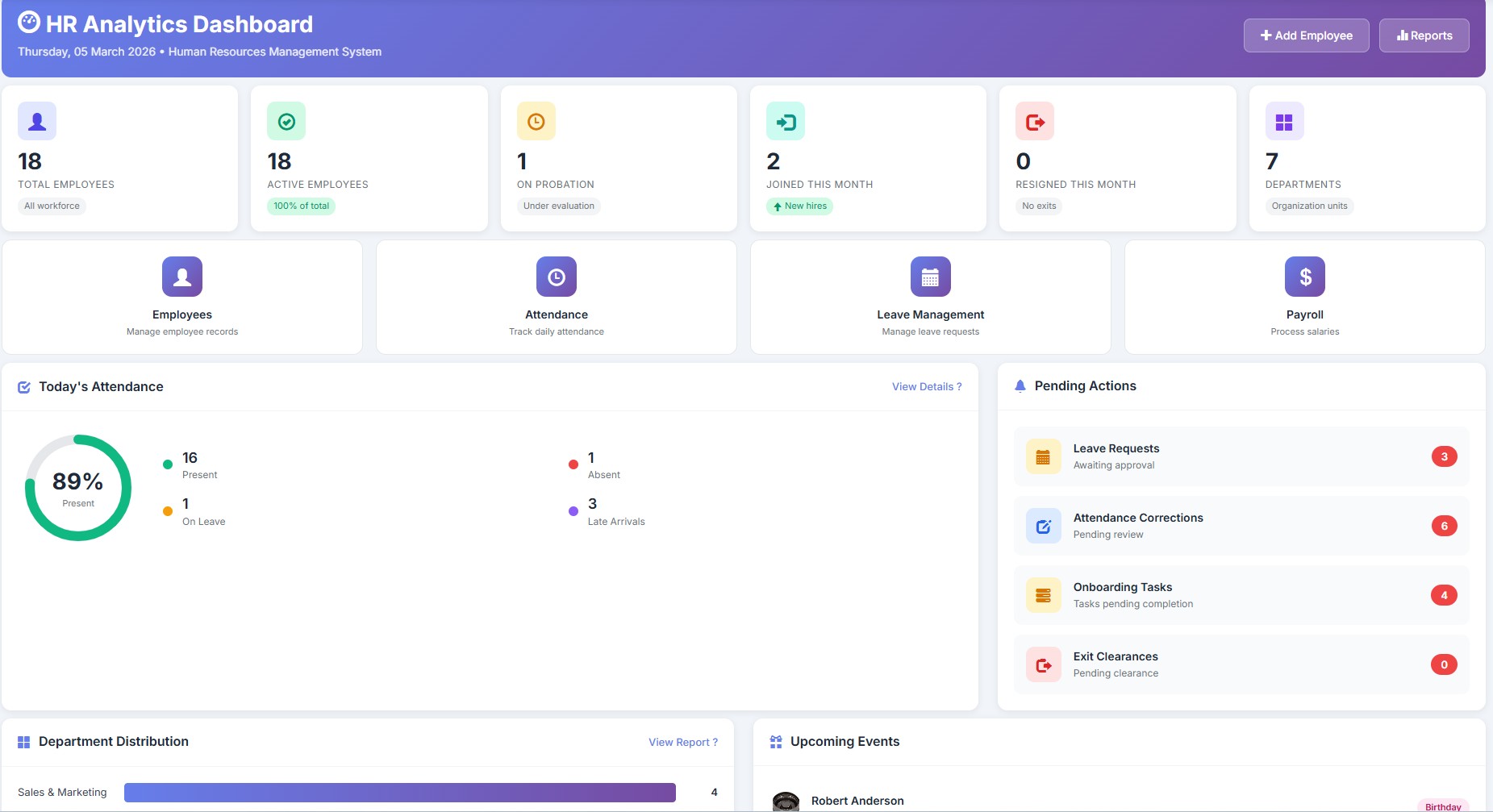Screen dimensions: 1493x812
Task: Select the Exit Clearances logout icon
Action: pyautogui.click(x=1043, y=664)
